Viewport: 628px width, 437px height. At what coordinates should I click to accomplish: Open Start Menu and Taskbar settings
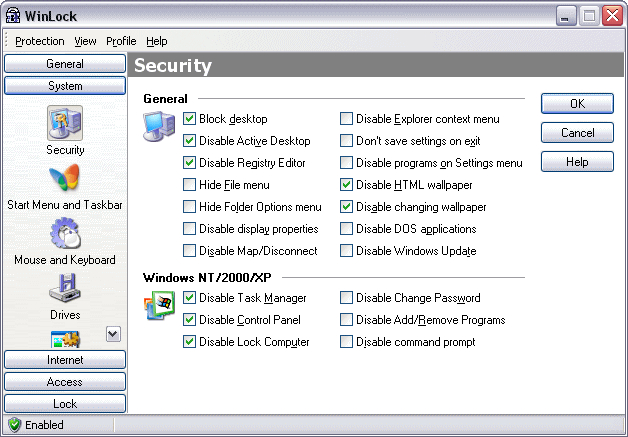(x=65, y=180)
